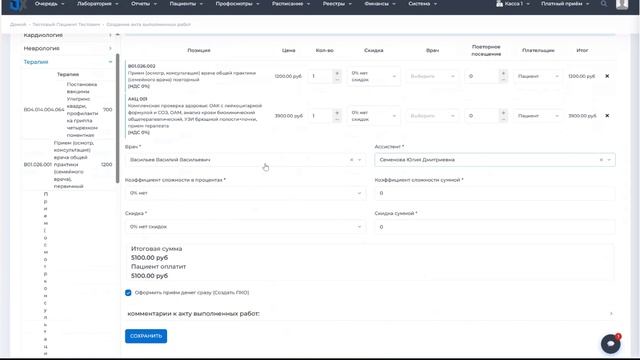Open the Финансы menu
The image size is (640, 360).
(380, 4)
